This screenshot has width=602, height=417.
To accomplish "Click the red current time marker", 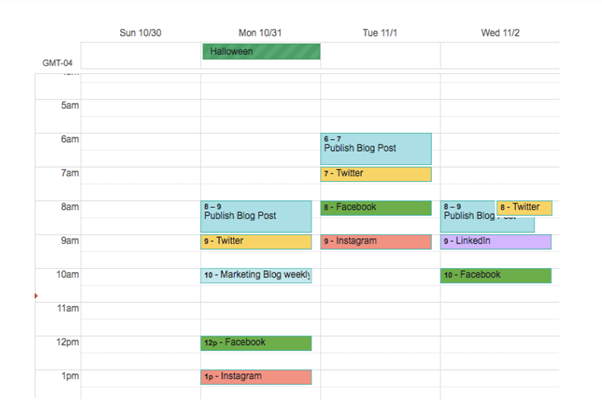I will tap(36, 296).
